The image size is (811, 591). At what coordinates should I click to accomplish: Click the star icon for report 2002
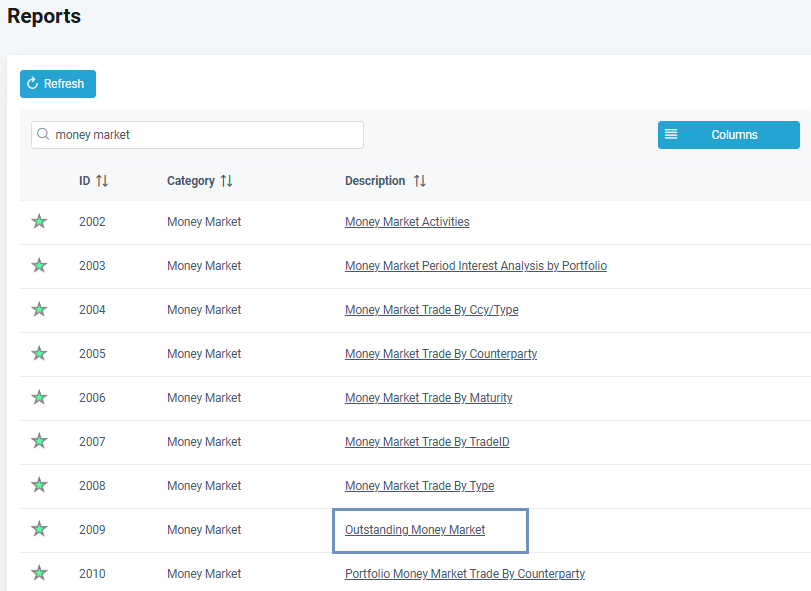point(39,221)
